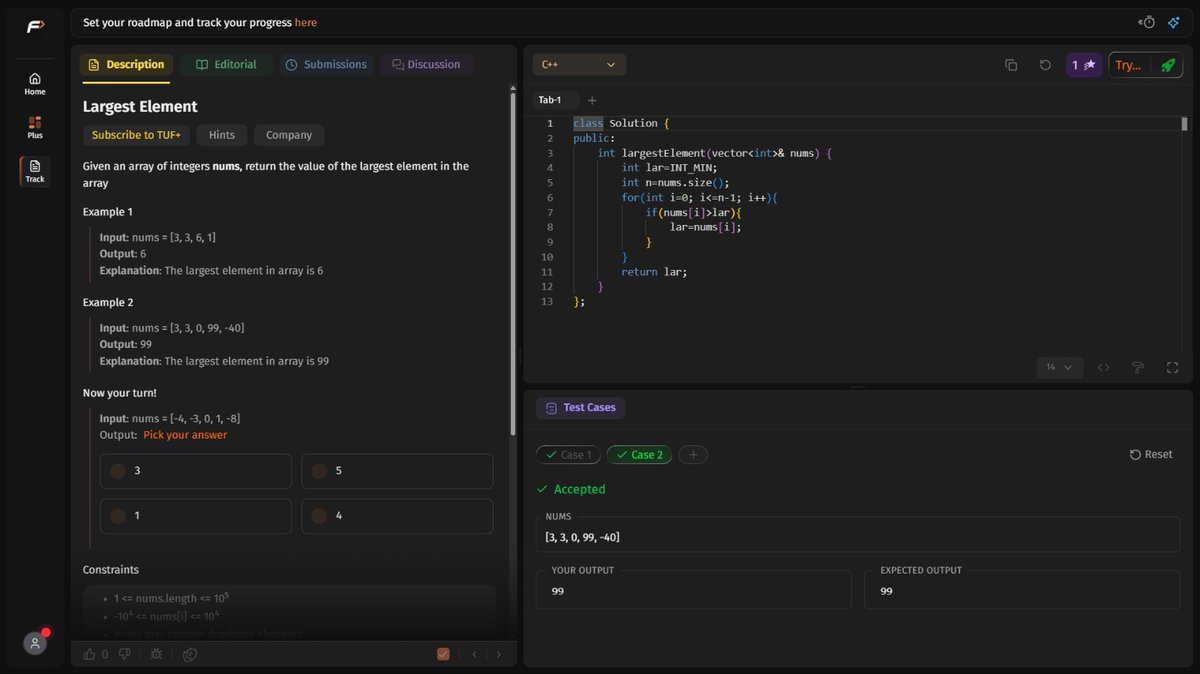Add a new test case with plus button

(x=693, y=454)
